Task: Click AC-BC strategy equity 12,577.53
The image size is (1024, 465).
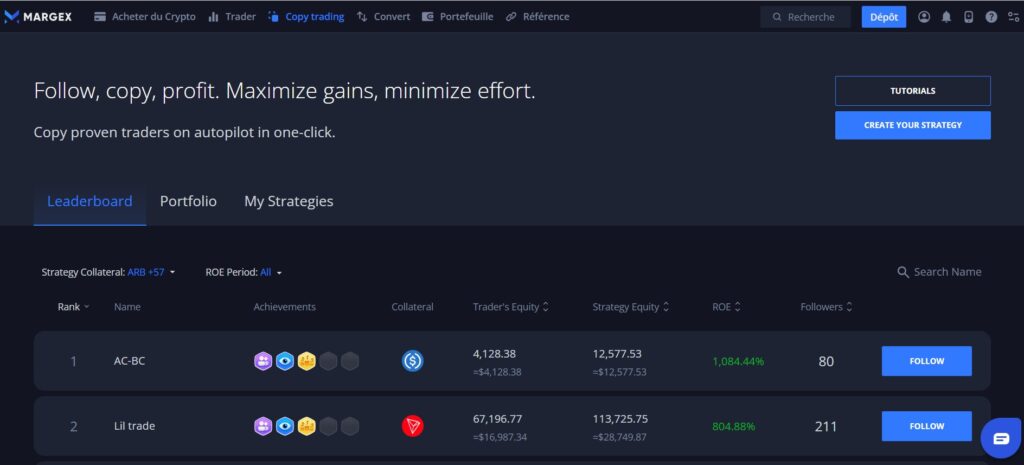Action: 617,354
